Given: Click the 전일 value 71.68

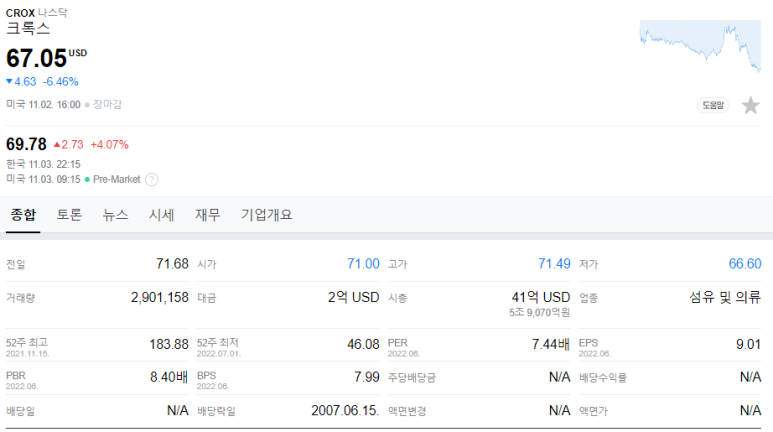Looking at the screenshot, I should (172, 264).
